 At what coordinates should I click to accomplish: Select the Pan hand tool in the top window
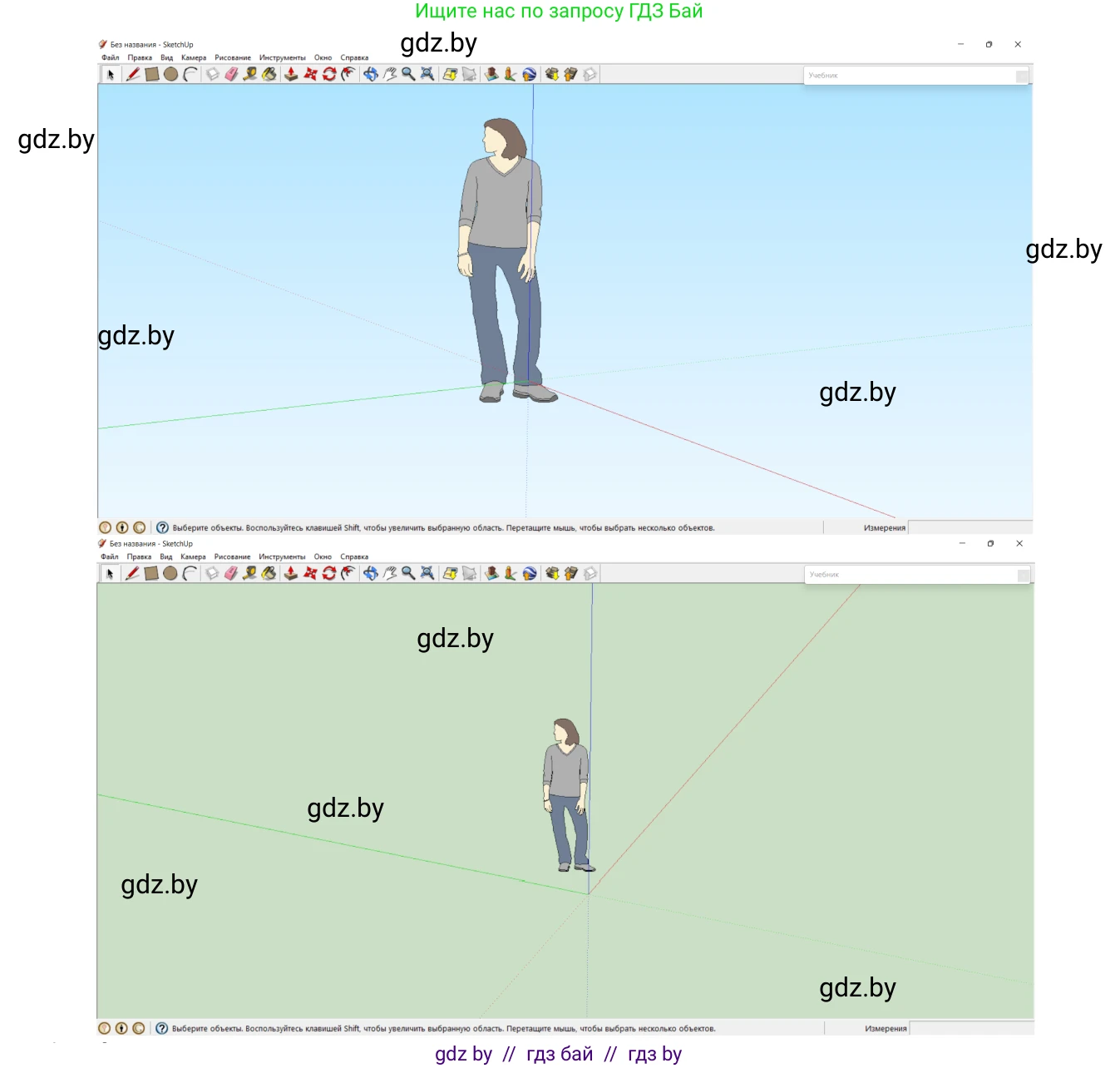click(390, 74)
